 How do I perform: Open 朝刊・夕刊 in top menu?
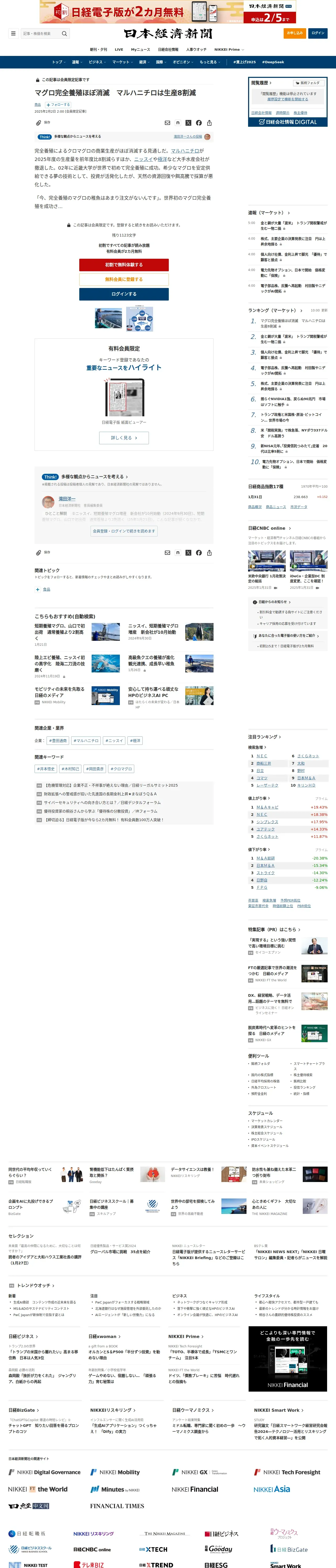(x=98, y=49)
